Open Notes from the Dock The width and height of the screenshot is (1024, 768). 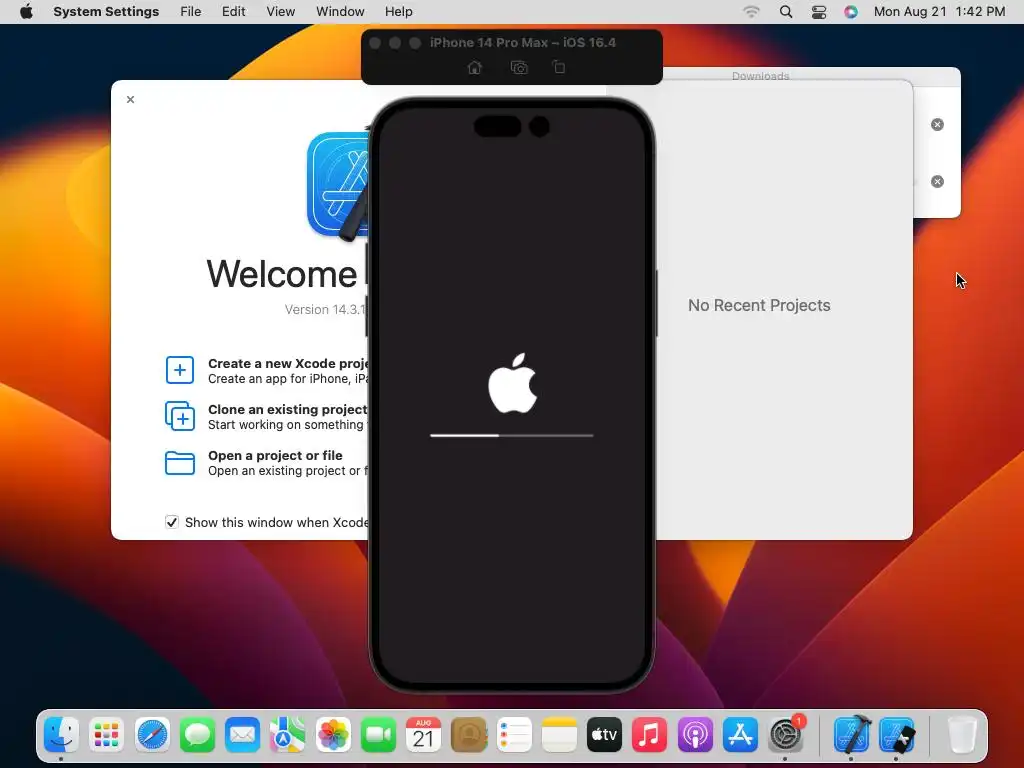point(559,735)
